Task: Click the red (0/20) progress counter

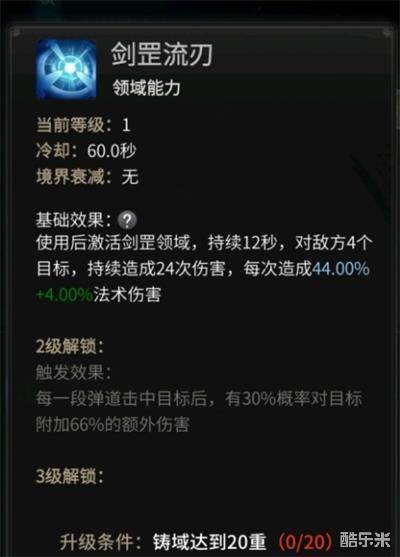Action: (305, 542)
